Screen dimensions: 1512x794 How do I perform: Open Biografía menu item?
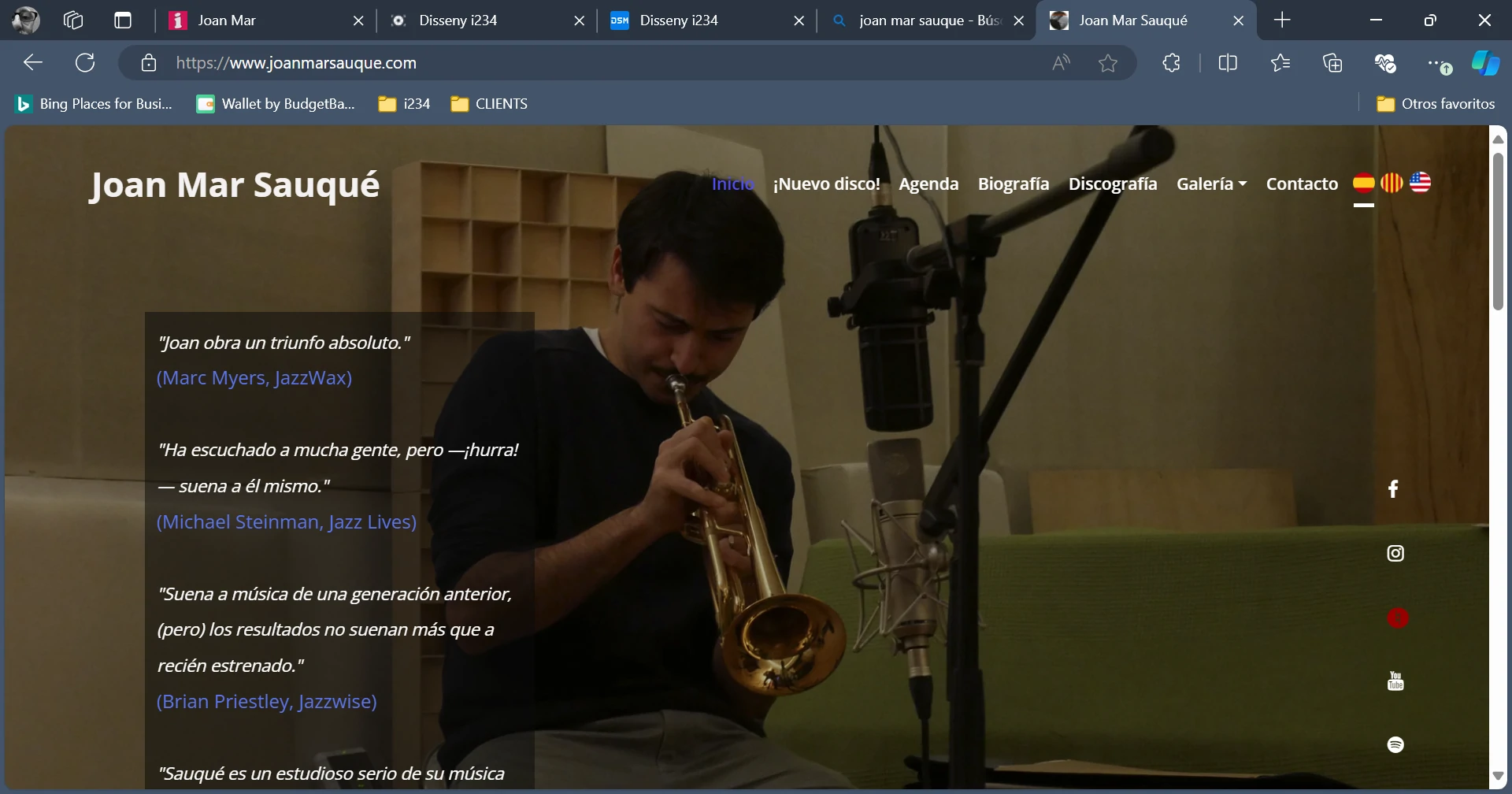click(1014, 184)
